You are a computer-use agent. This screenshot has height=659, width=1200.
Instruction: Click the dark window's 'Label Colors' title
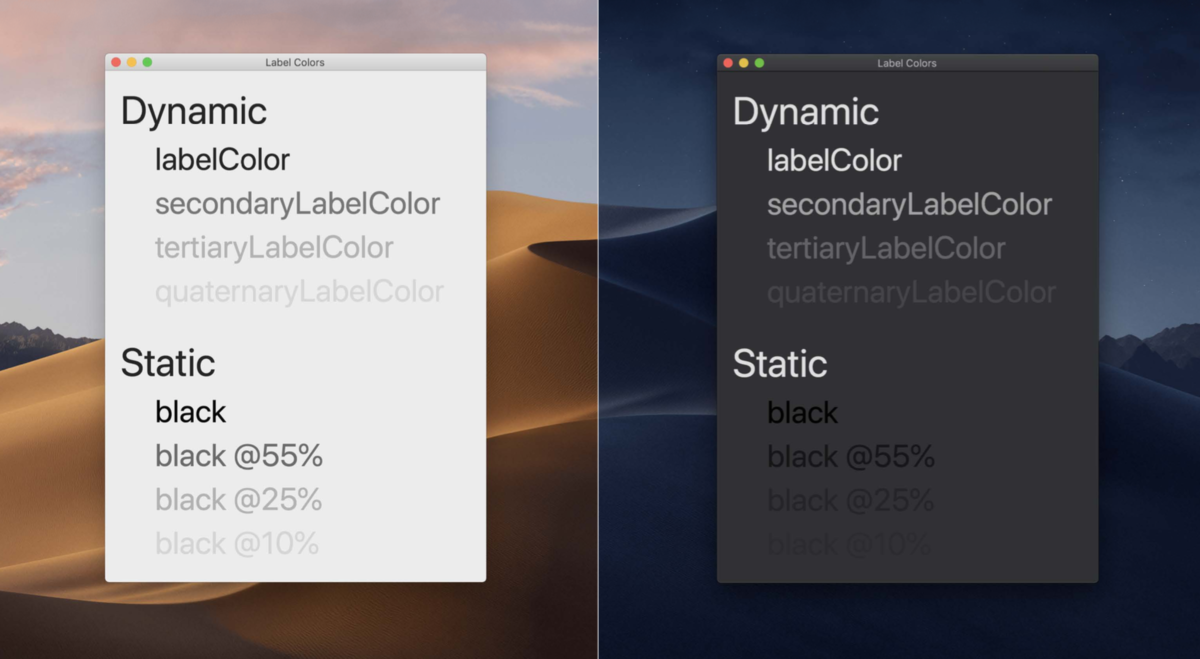click(907, 63)
